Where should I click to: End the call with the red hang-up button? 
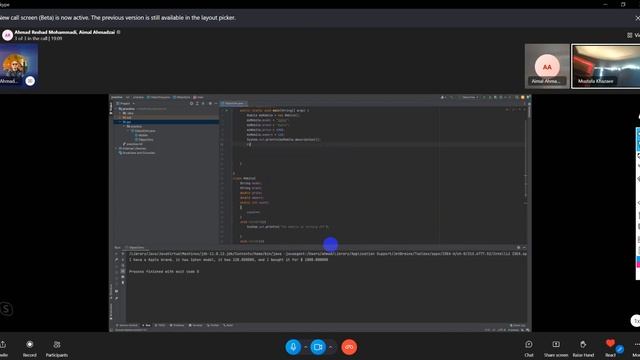pyautogui.click(x=349, y=347)
